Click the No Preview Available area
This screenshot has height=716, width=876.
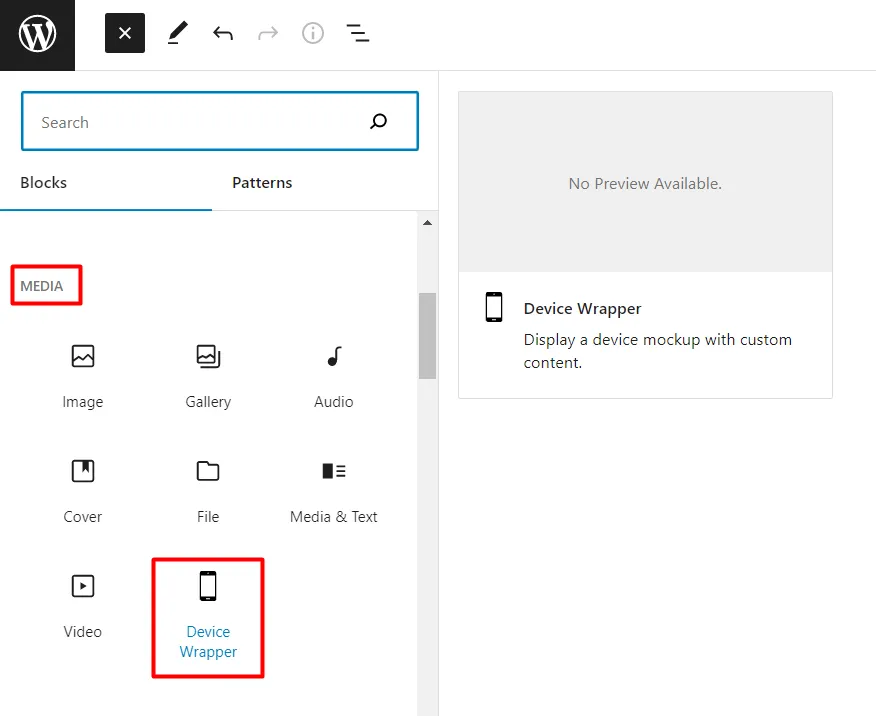645,183
